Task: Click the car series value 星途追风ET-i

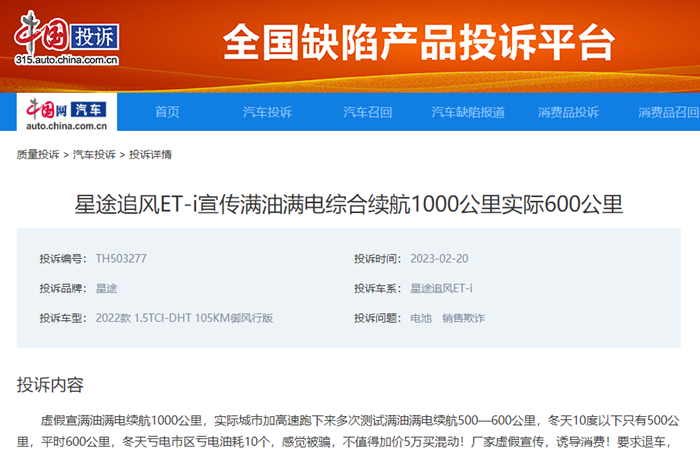Action: pyautogui.click(x=441, y=288)
